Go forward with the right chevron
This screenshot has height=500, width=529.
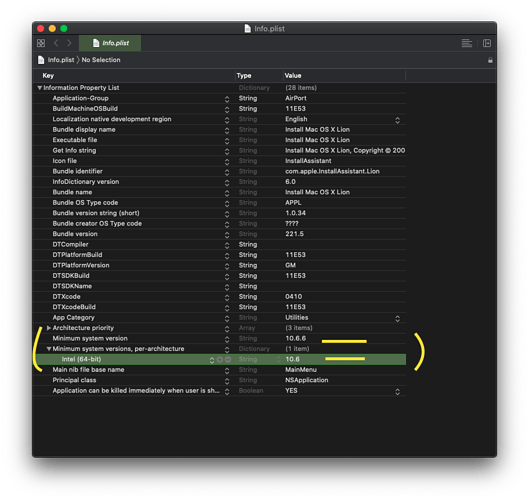tap(69, 43)
